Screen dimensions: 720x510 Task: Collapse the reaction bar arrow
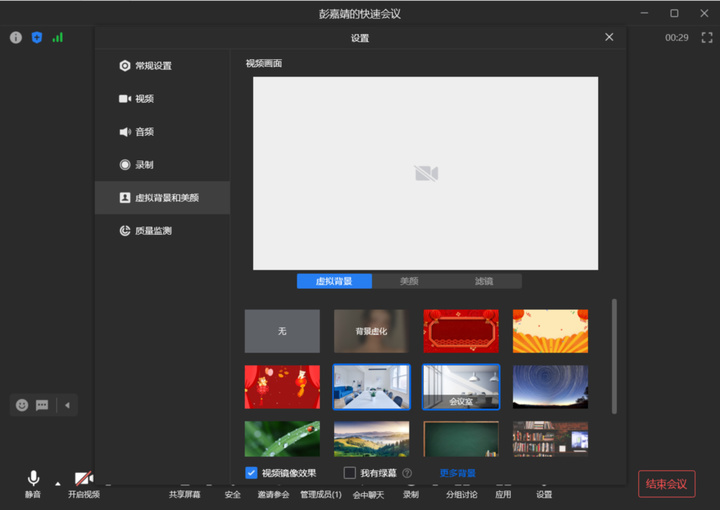click(x=68, y=405)
